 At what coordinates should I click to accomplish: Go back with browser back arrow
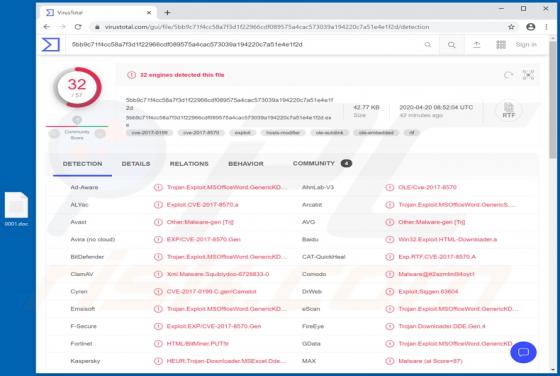(47, 27)
